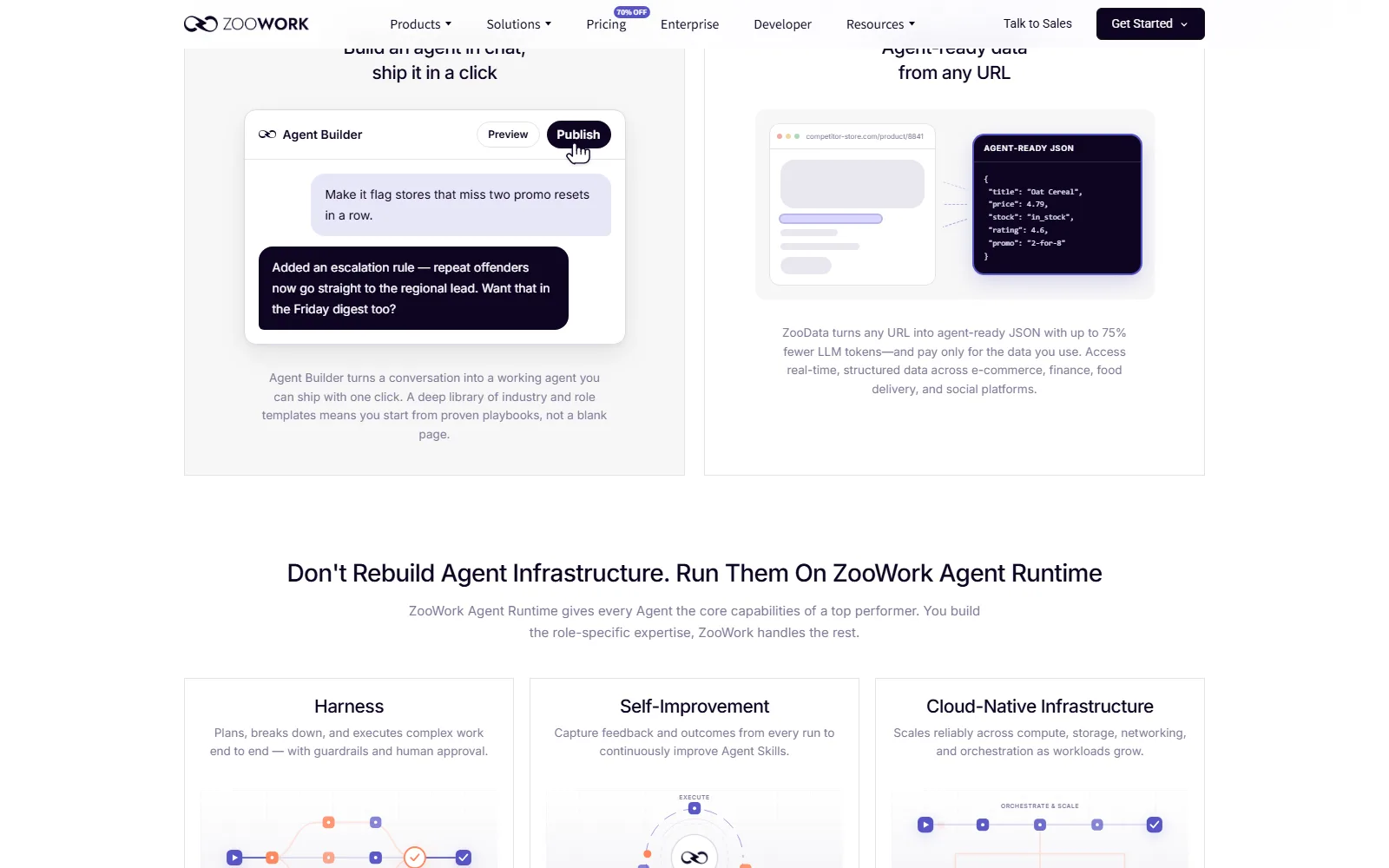Click checkmark node in Cloud-Native diagram
The width and height of the screenshot is (1389, 868).
[x=1155, y=825]
